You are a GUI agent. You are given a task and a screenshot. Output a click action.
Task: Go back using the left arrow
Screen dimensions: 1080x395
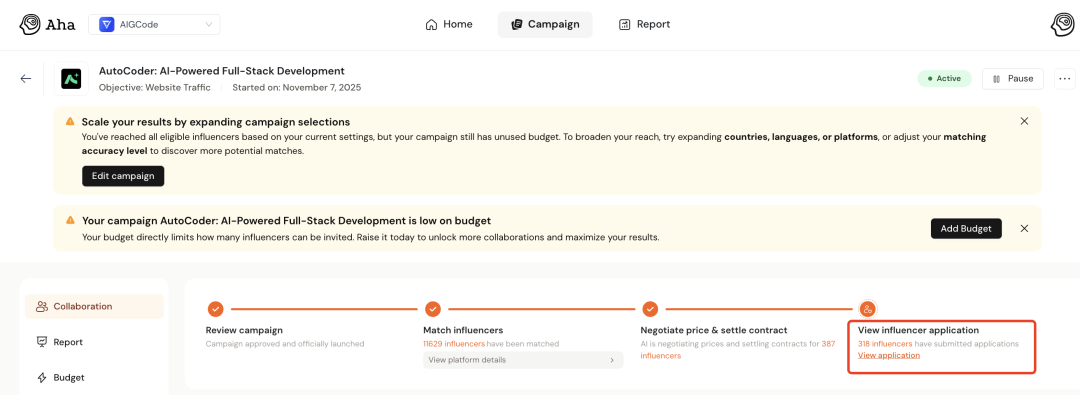click(26, 79)
